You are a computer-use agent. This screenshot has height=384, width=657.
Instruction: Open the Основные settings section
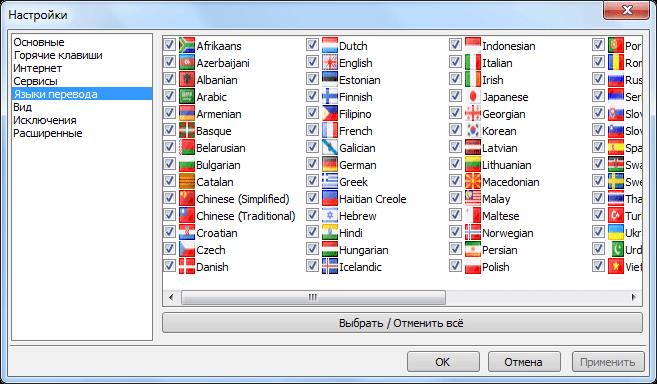(39, 42)
